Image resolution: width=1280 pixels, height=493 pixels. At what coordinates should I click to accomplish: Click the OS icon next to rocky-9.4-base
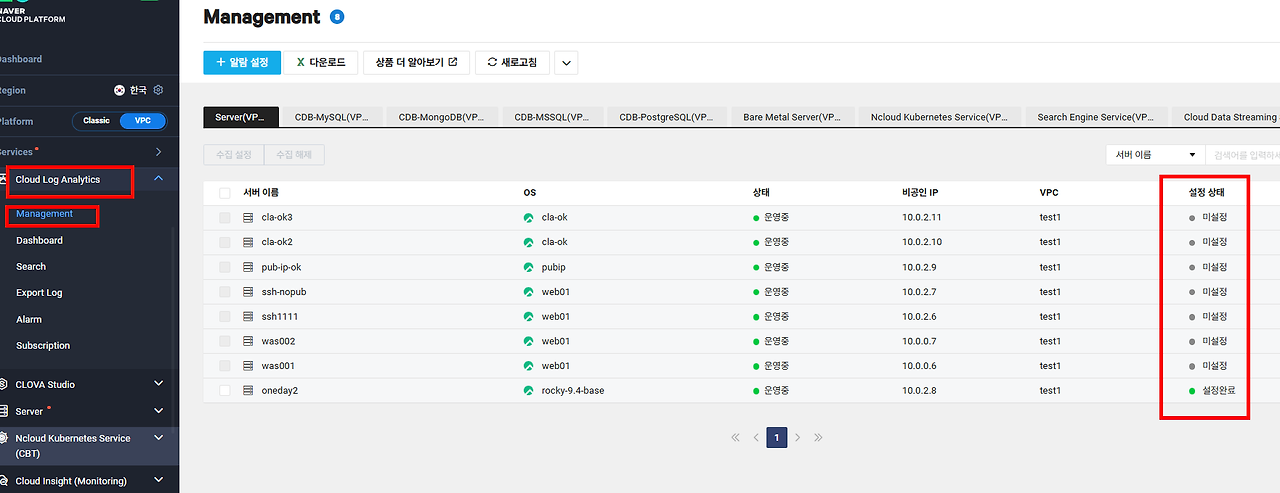pyautogui.click(x=529, y=390)
